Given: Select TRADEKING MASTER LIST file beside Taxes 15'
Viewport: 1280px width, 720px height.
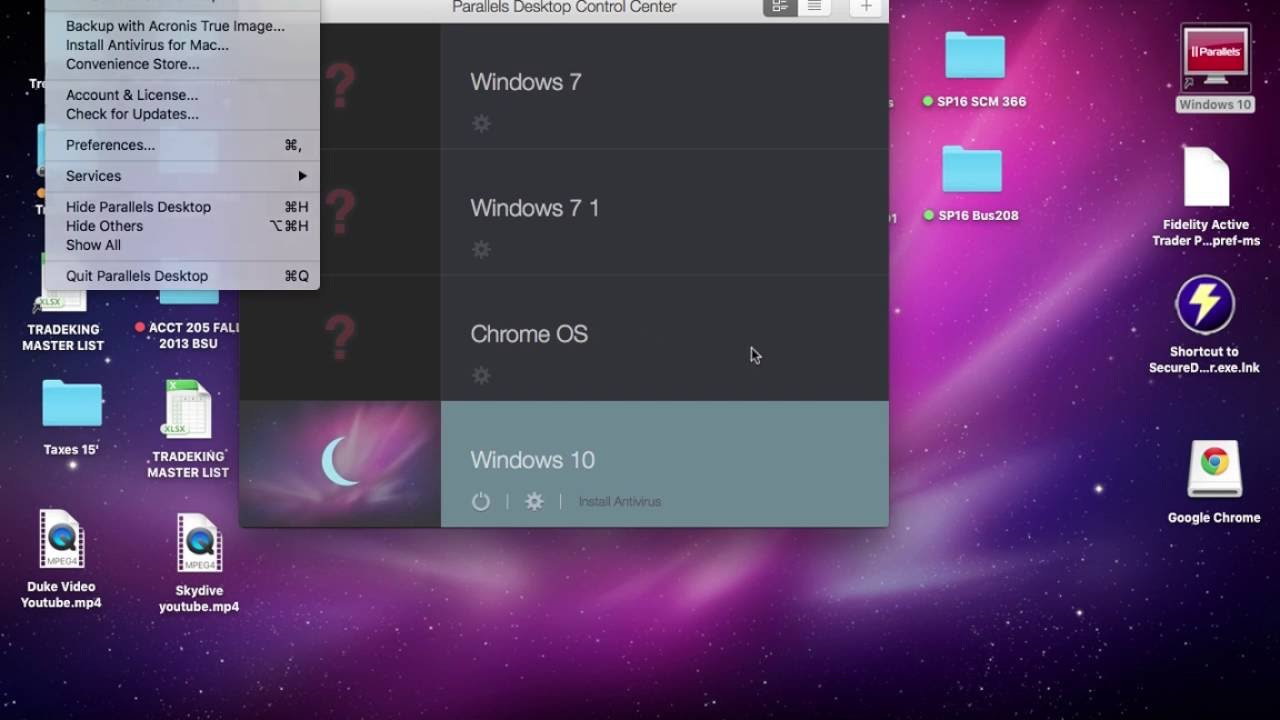Looking at the screenshot, I should (188, 409).
